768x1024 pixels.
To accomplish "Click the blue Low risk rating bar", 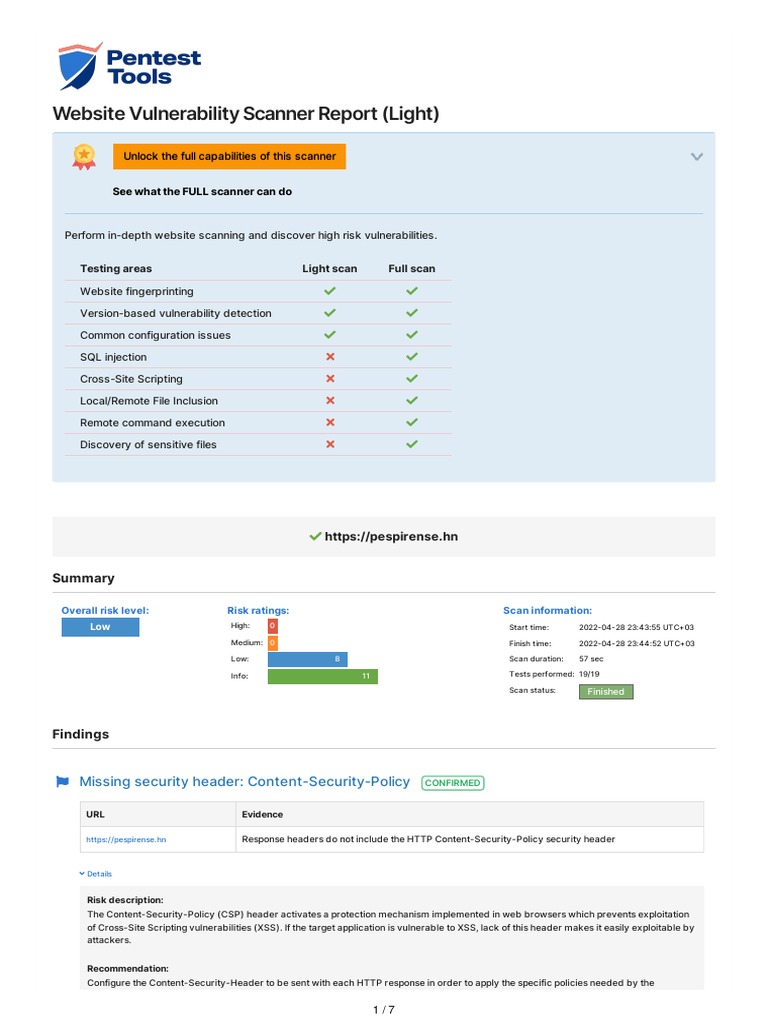I will (308, 659).
